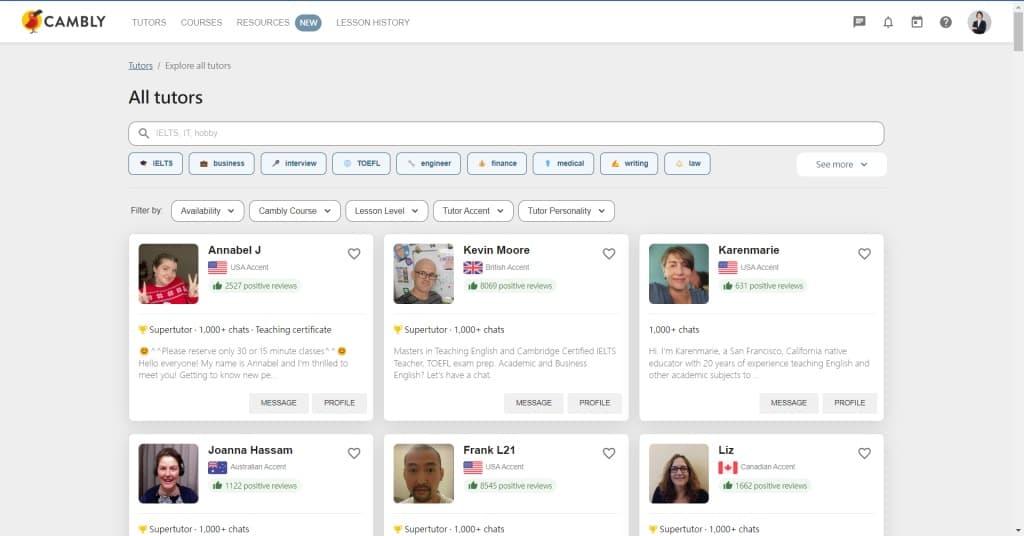Message Karenmarie via MESSAGE button
The height and width of the screenshot is (536, 1024).
point(788,403)
